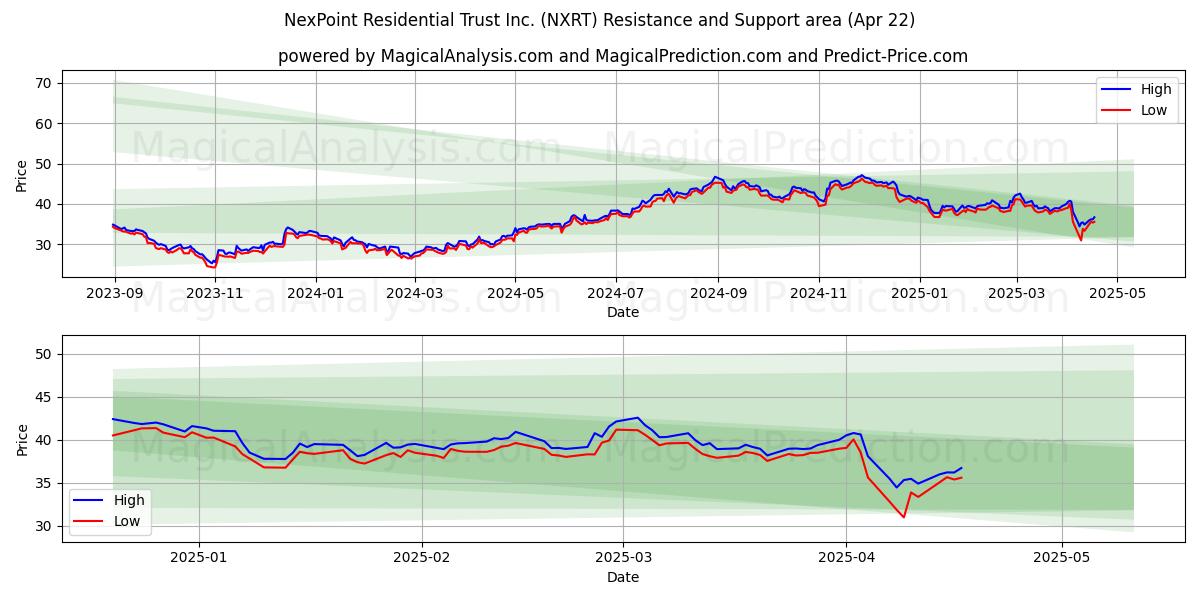Viewport: 1200px width, 600px height.
Task: Click the top chart '2025-05' tick label
Action: [1118, 294]
